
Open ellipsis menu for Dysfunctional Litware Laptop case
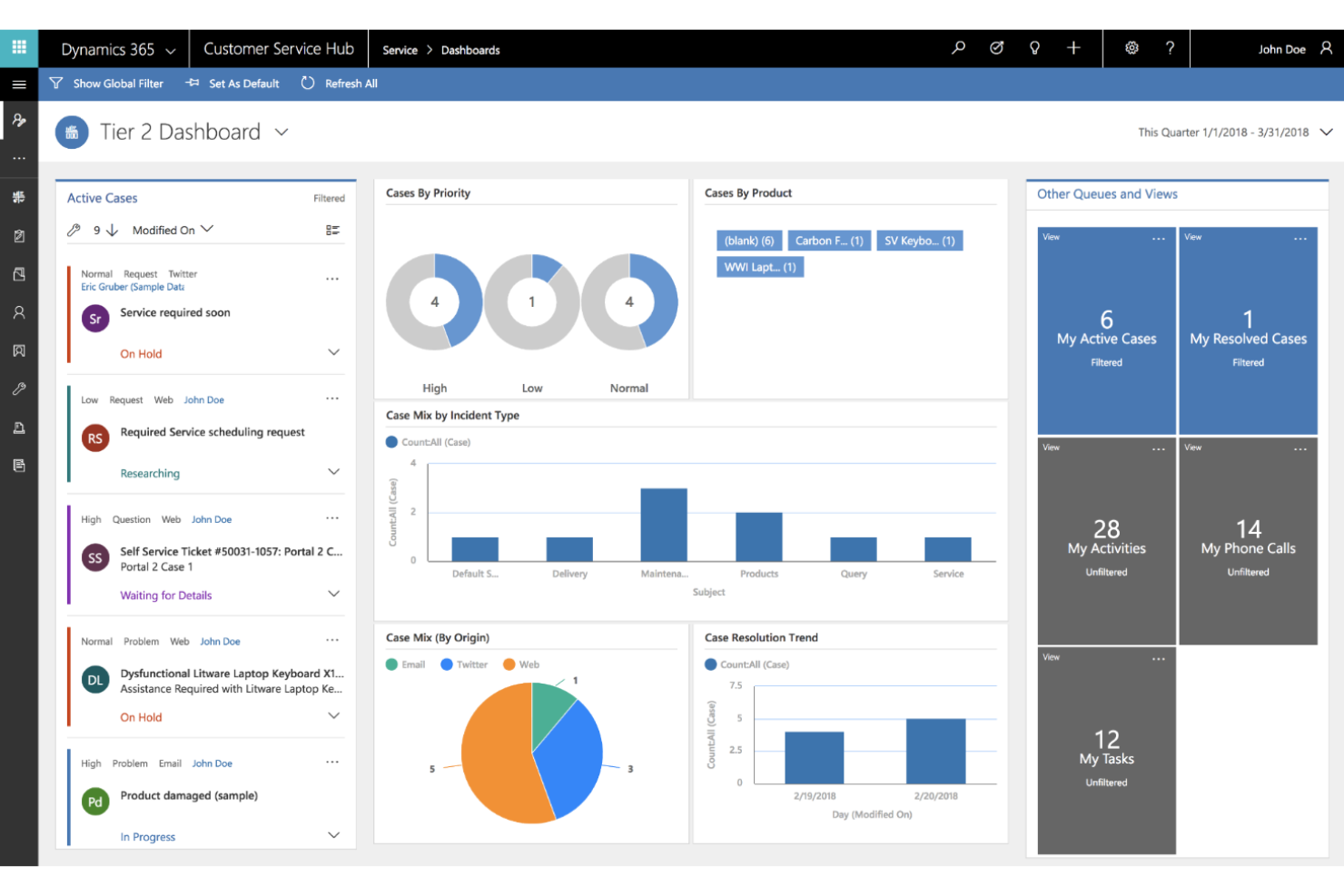(x=332, y=640)
